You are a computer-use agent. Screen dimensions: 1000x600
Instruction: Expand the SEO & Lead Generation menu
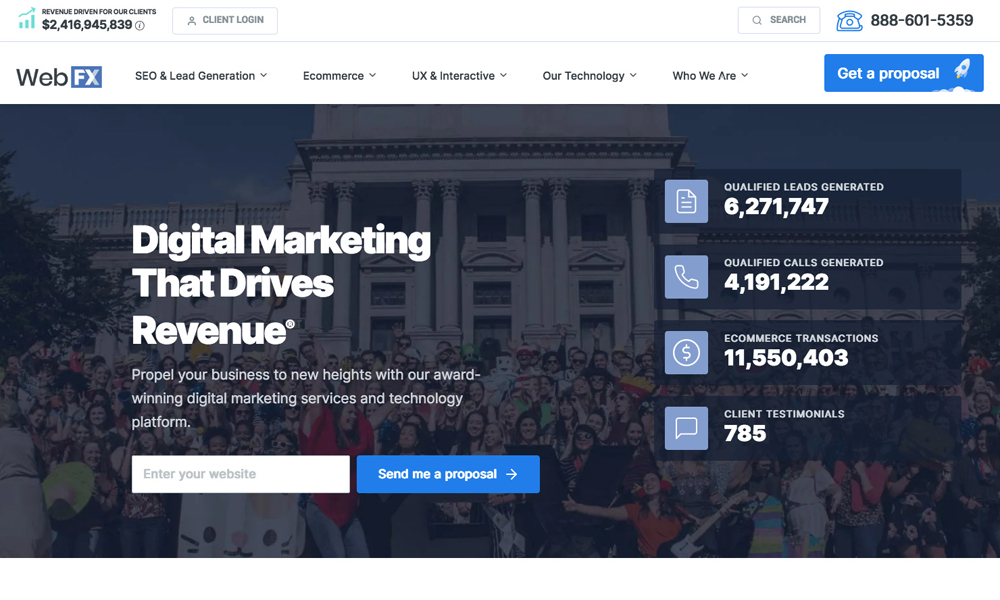coord(201,76)
